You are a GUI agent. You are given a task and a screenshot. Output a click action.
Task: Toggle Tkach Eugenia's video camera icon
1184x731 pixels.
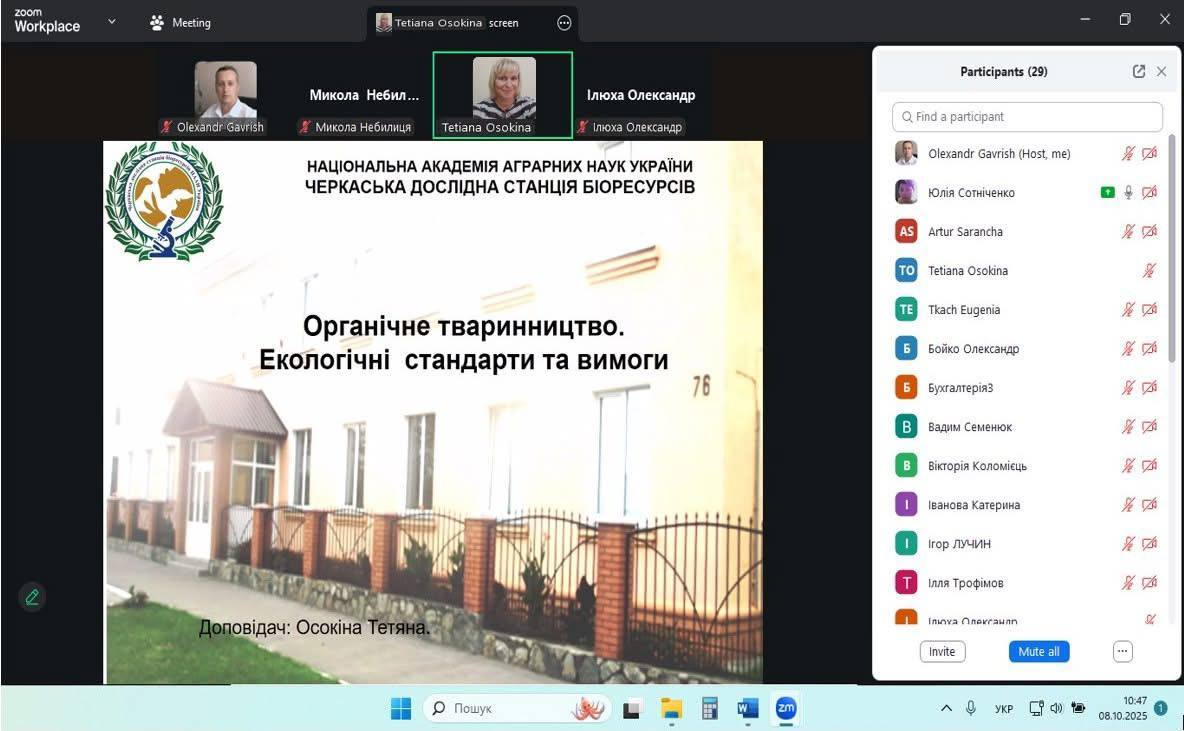tap(1149, 310)
